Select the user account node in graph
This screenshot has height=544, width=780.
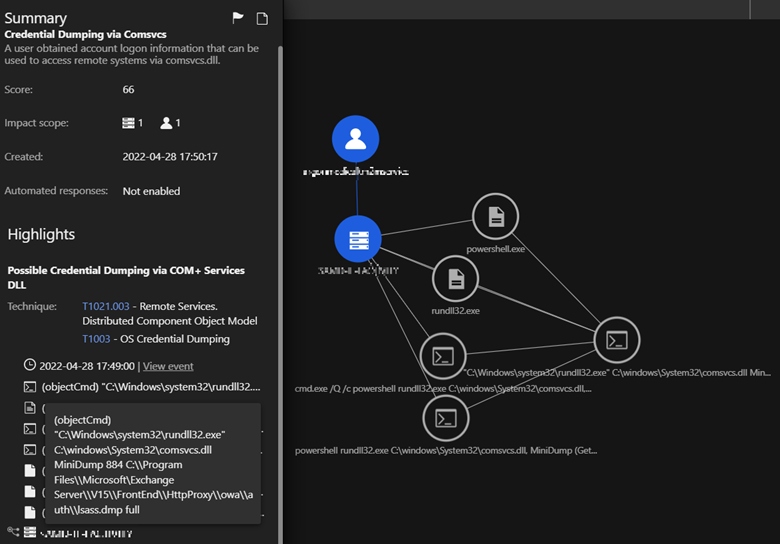point(355,140)
